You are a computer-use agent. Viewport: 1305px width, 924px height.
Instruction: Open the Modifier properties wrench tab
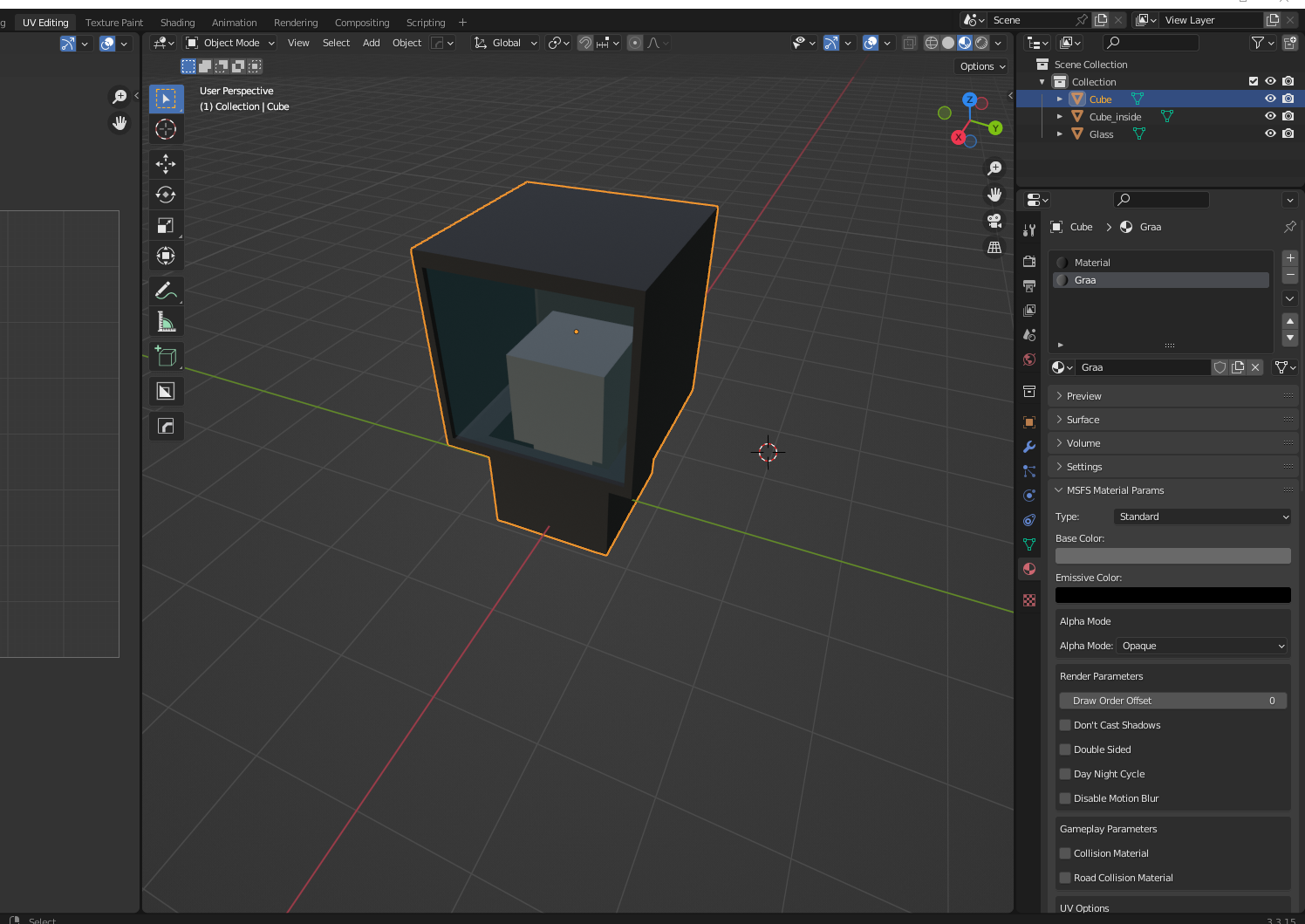tap(1029, 447)
